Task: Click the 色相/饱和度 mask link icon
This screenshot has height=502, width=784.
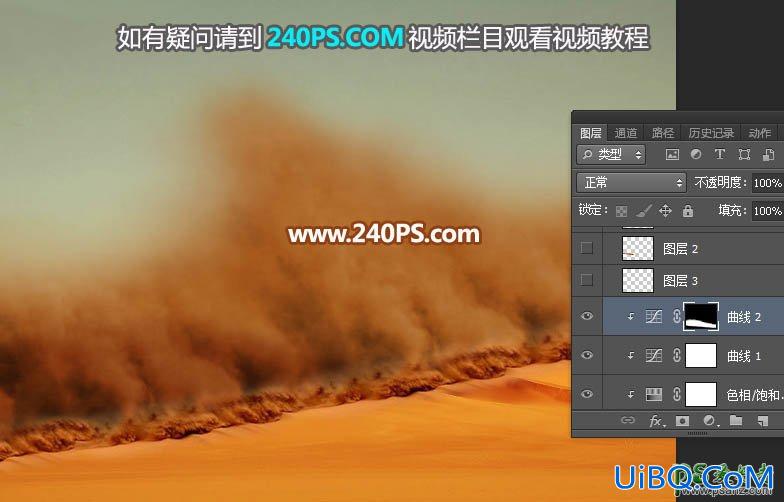Action: pos(676,394)
